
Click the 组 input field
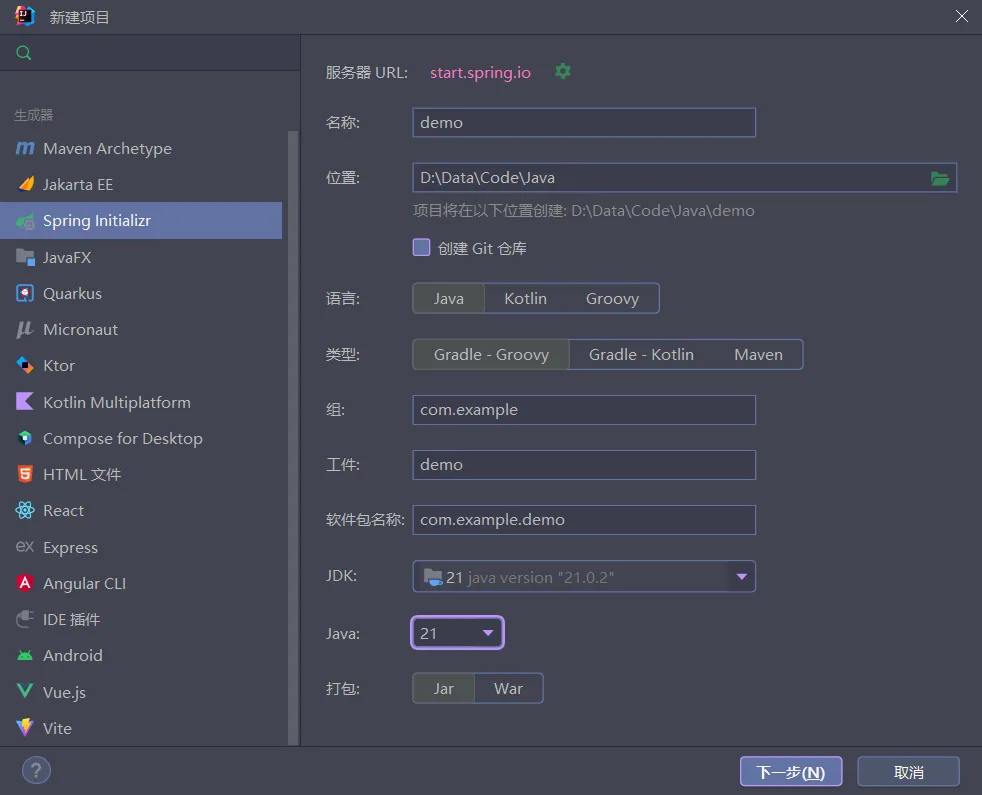tap(584, 410)
